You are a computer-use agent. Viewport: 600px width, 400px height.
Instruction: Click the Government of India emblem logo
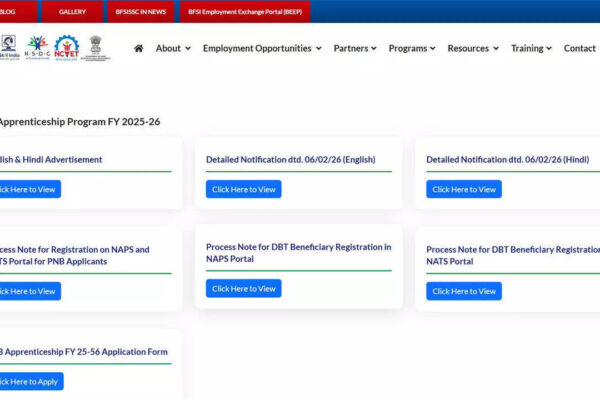click(x=96, y=48)
